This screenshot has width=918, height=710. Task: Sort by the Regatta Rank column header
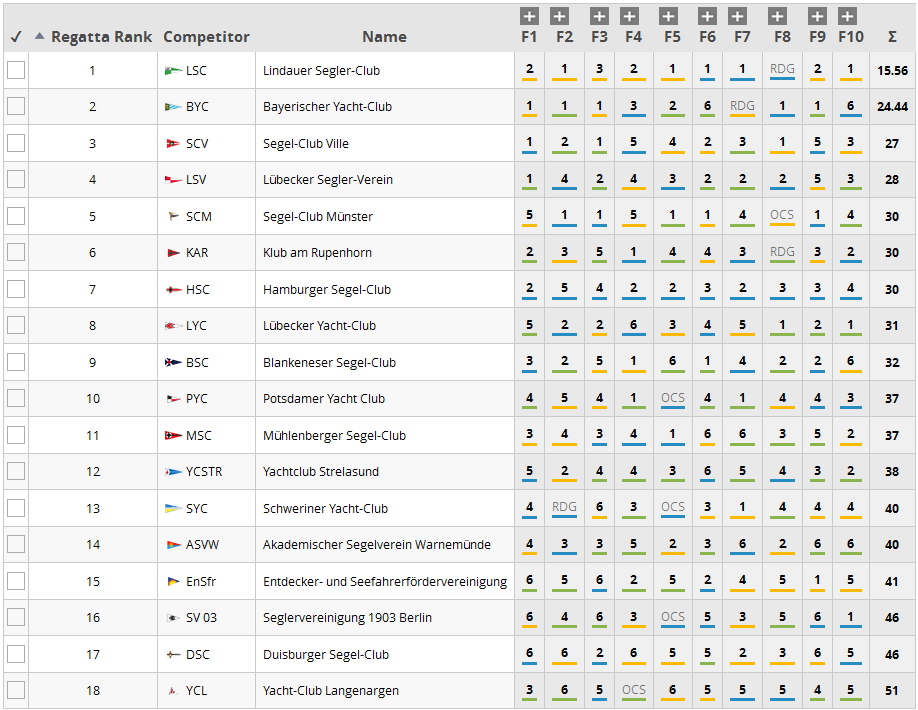tap(101, 37)
